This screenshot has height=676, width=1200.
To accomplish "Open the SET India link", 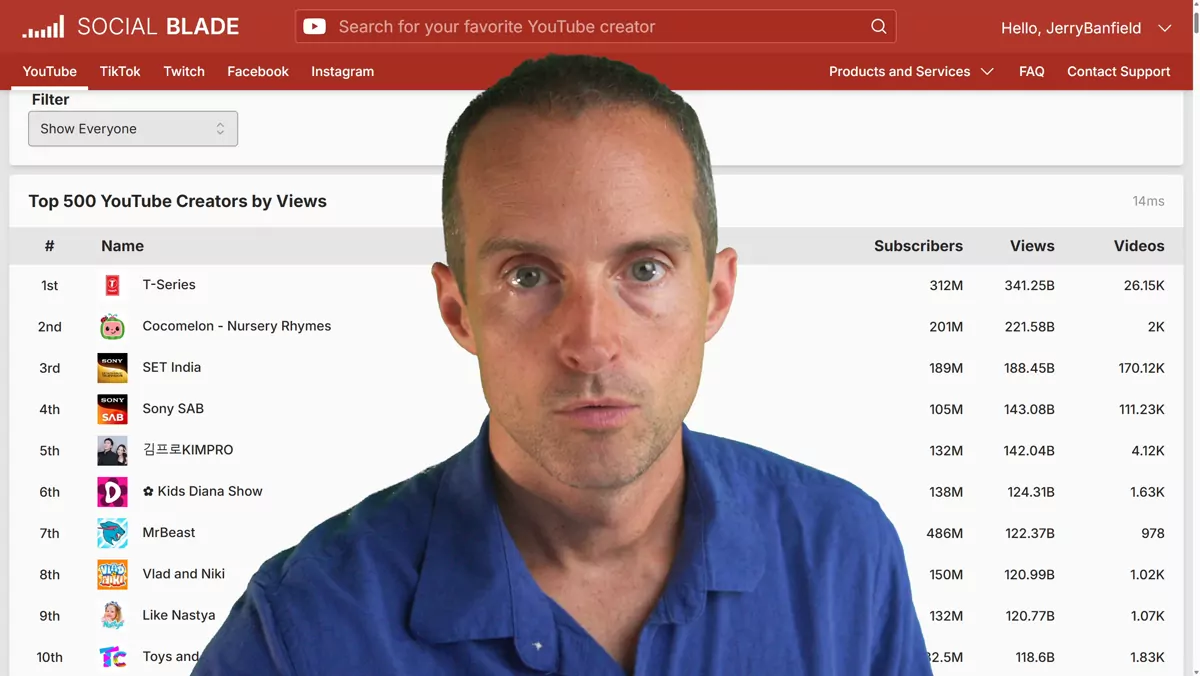I will 172,367.
